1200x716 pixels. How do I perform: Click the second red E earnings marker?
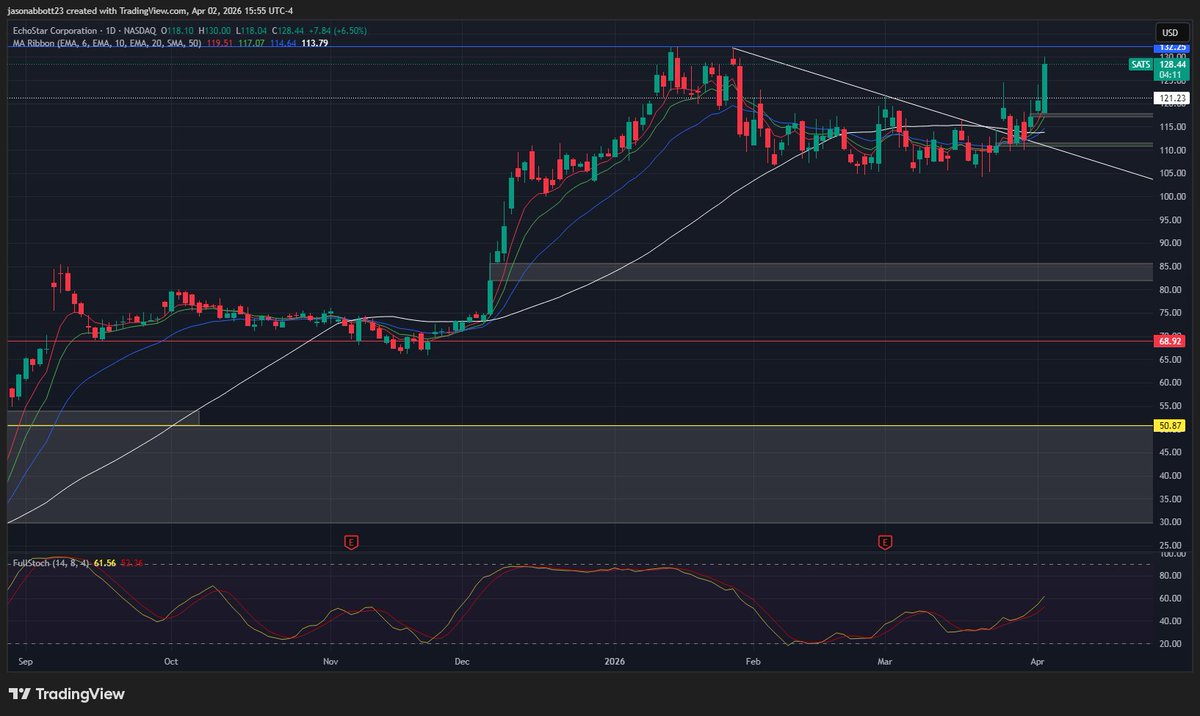pyautogui.click(x=885, y=542)
